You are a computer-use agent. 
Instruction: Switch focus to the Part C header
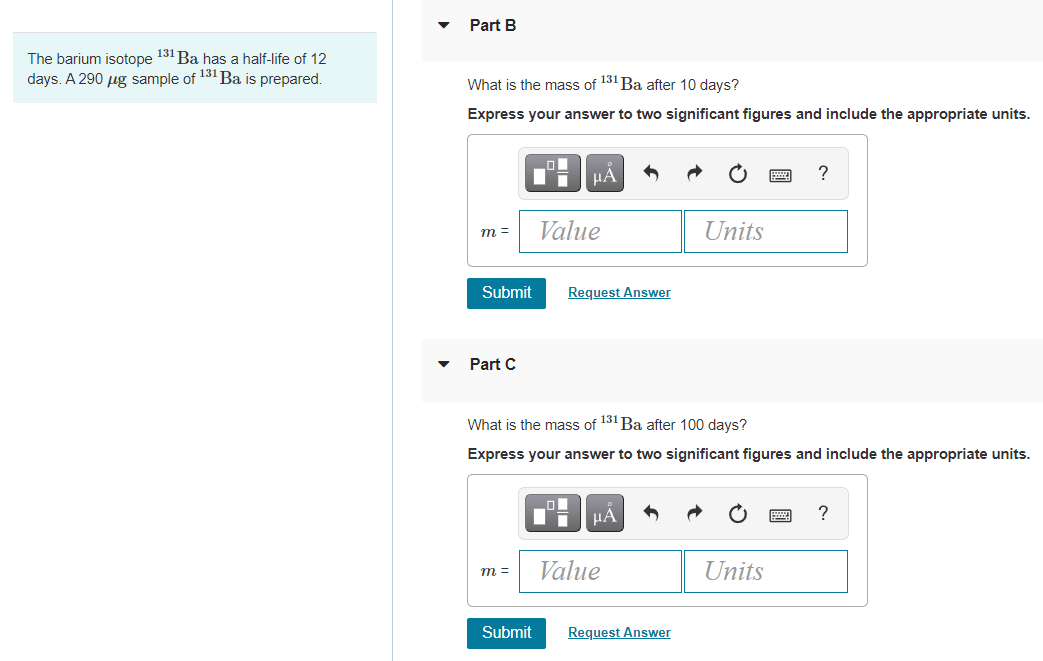(492, 364)
